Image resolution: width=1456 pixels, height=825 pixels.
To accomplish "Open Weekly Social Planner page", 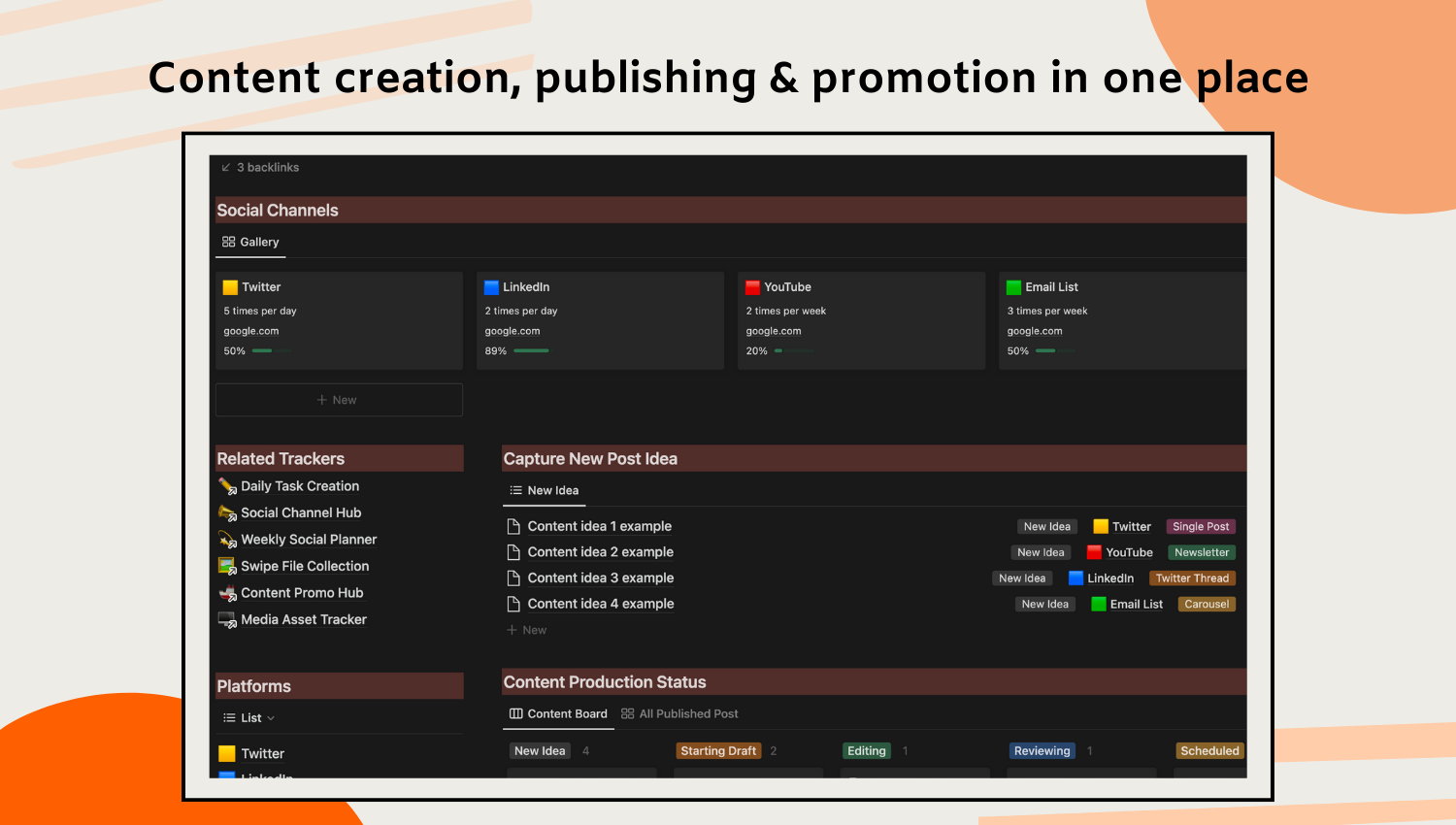I will pyautogui.click(x=309, y=540).
